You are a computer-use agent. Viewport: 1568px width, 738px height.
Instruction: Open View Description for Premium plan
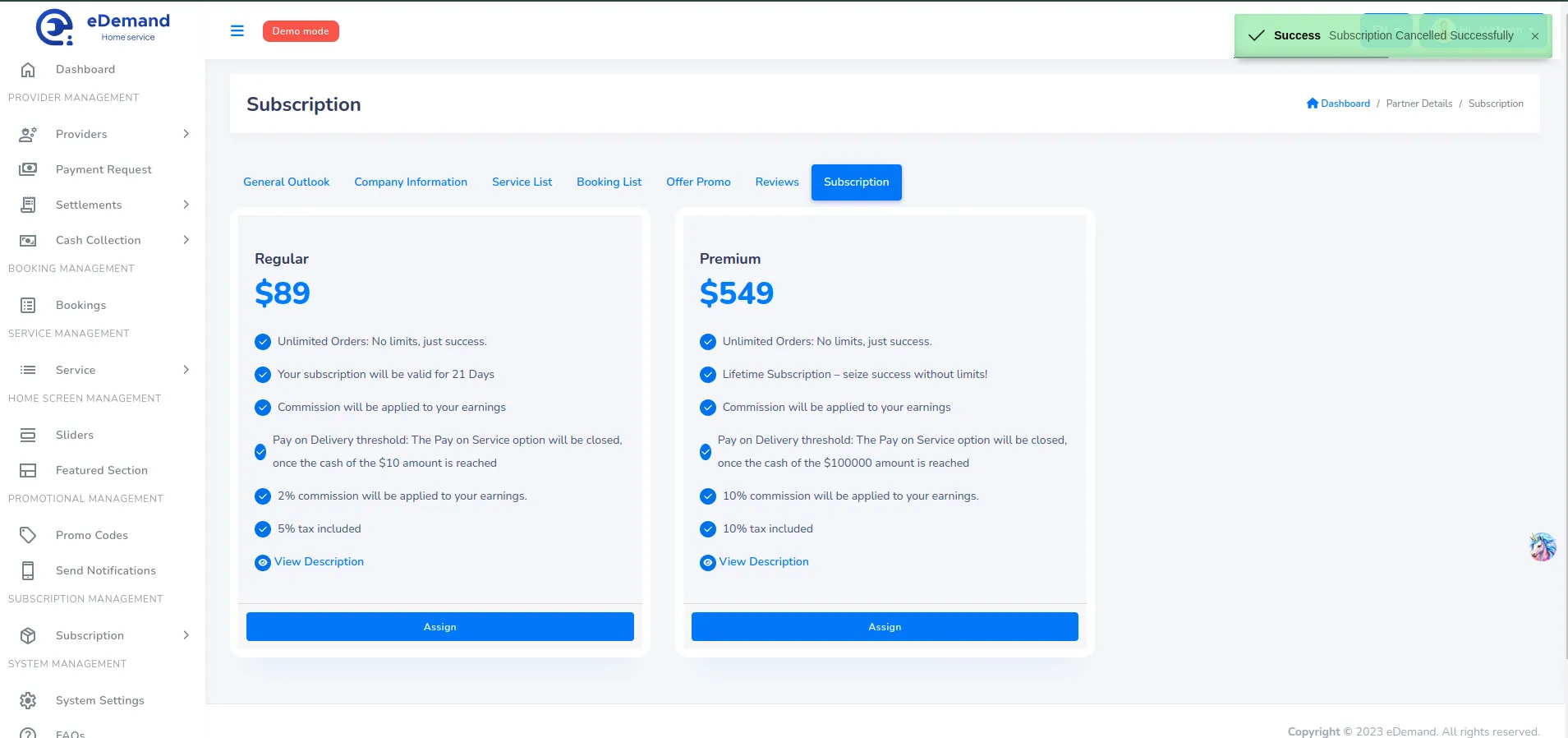pyautogui.click(x=764, y=562)
